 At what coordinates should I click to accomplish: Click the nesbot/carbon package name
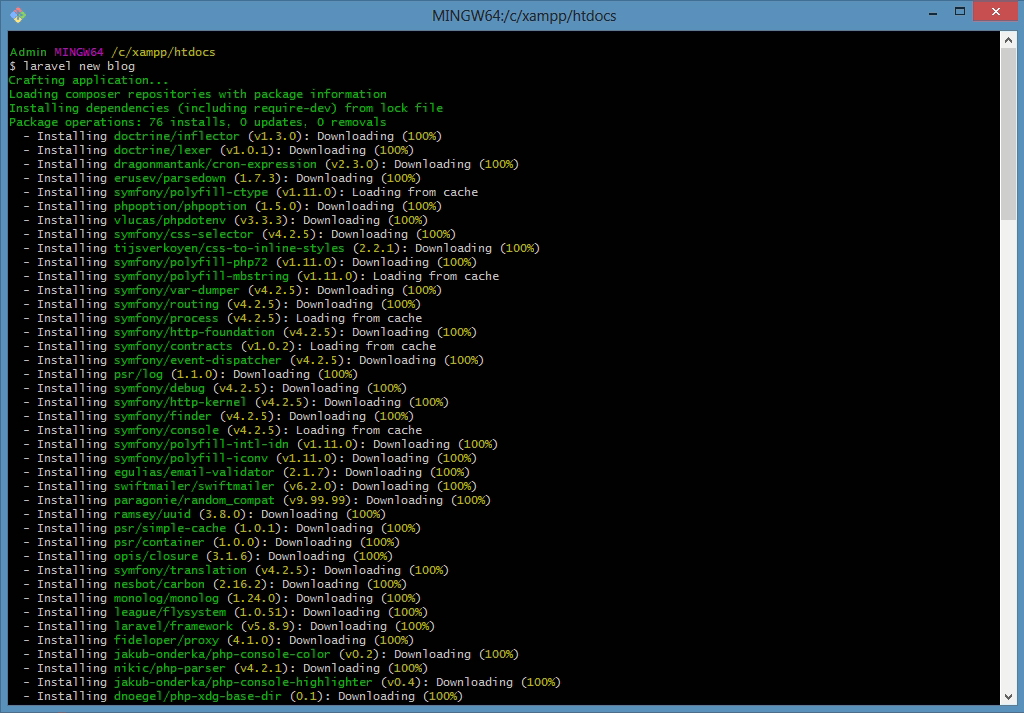click(x=159, y=584)
